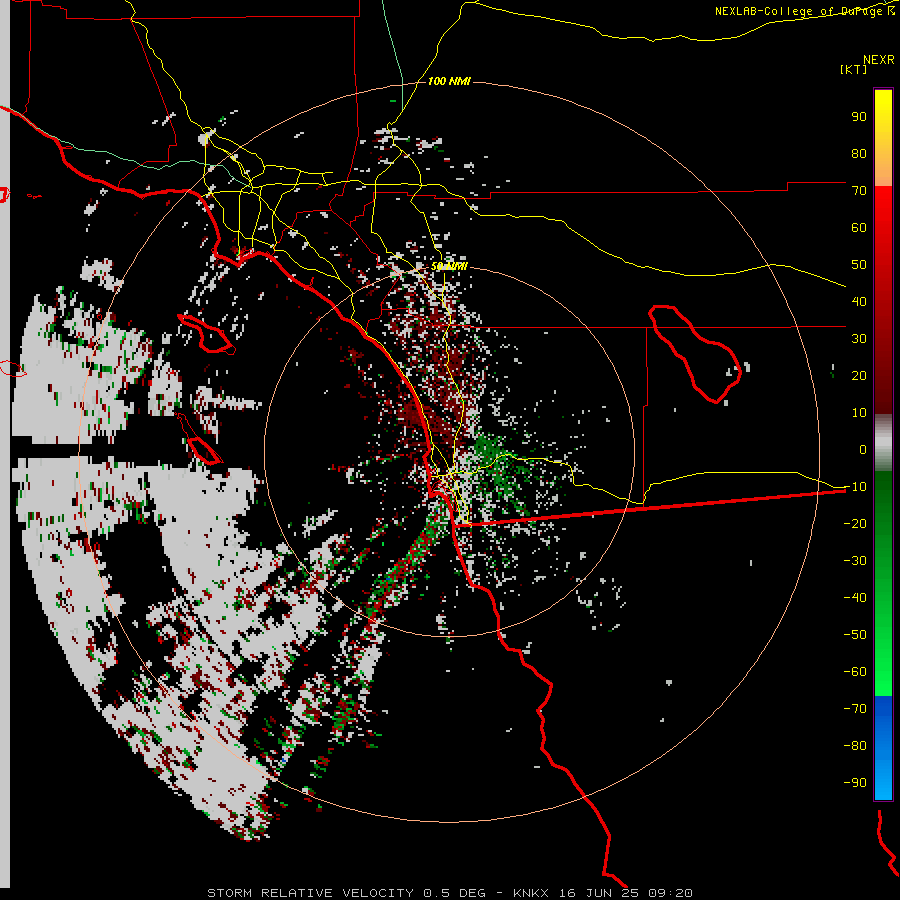This screenshot has width=900, height=900.
Task: Click the 70 value on velocity scale
Action: [859, 191]
